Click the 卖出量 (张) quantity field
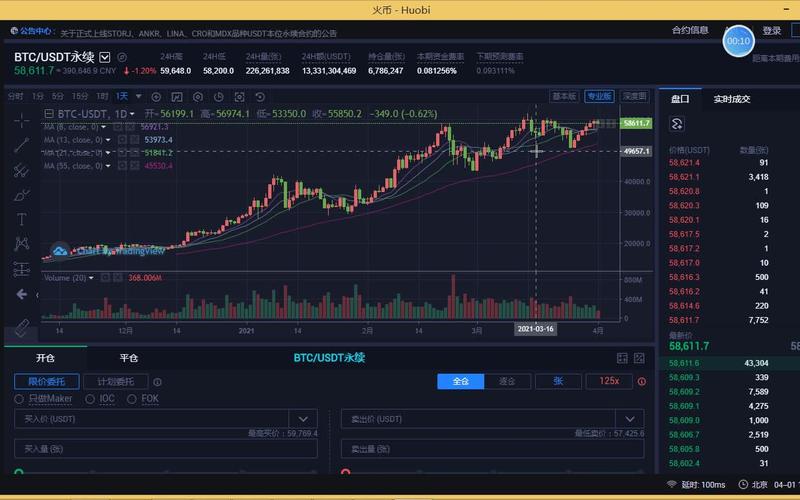800x500 pixels. pos(492,448)
